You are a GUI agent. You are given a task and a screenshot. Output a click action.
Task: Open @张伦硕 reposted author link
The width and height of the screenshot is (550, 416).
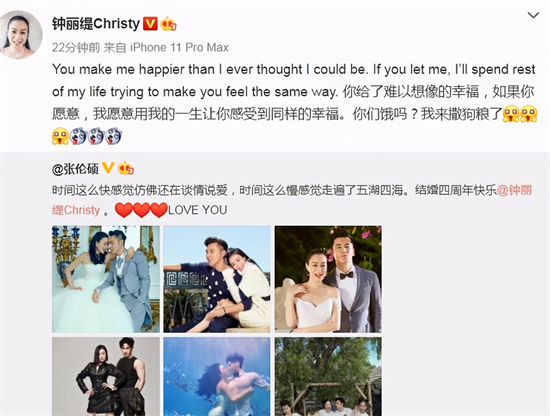(75, 169)
